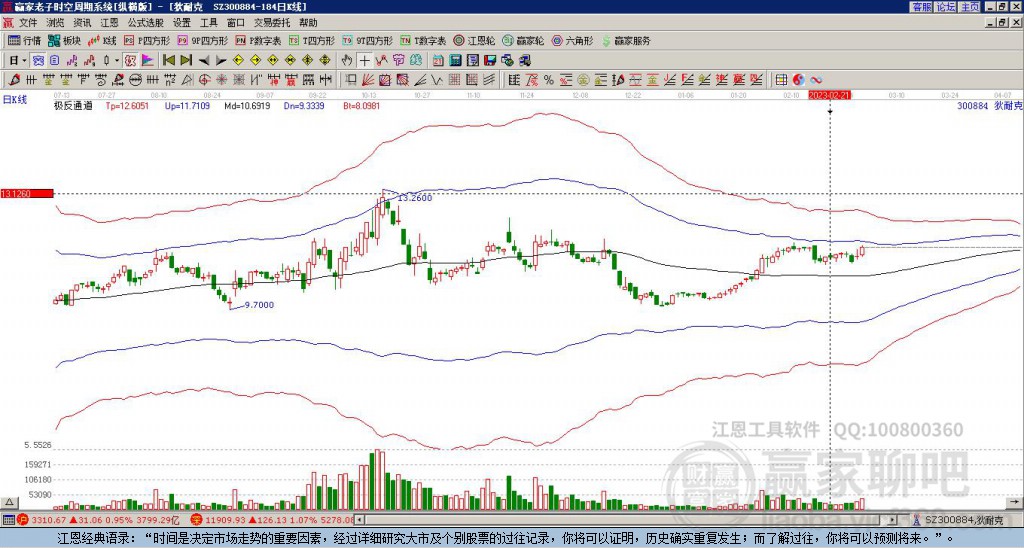The height and width of the screenshot is (548, 1024).
Task: Click the 日K线 chart label
Action: (15, 100)
